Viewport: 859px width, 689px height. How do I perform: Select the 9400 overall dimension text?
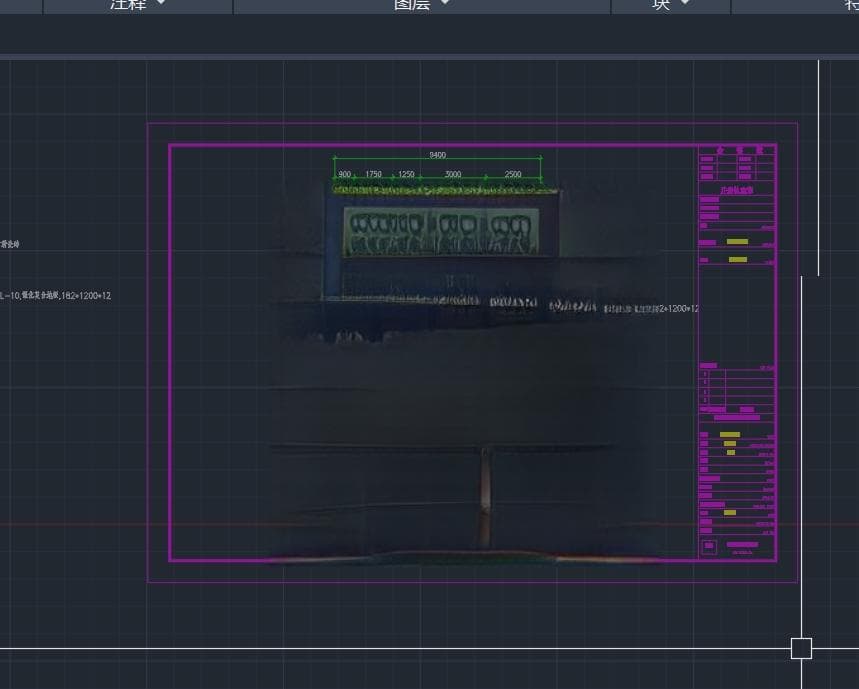pos(437,155)
